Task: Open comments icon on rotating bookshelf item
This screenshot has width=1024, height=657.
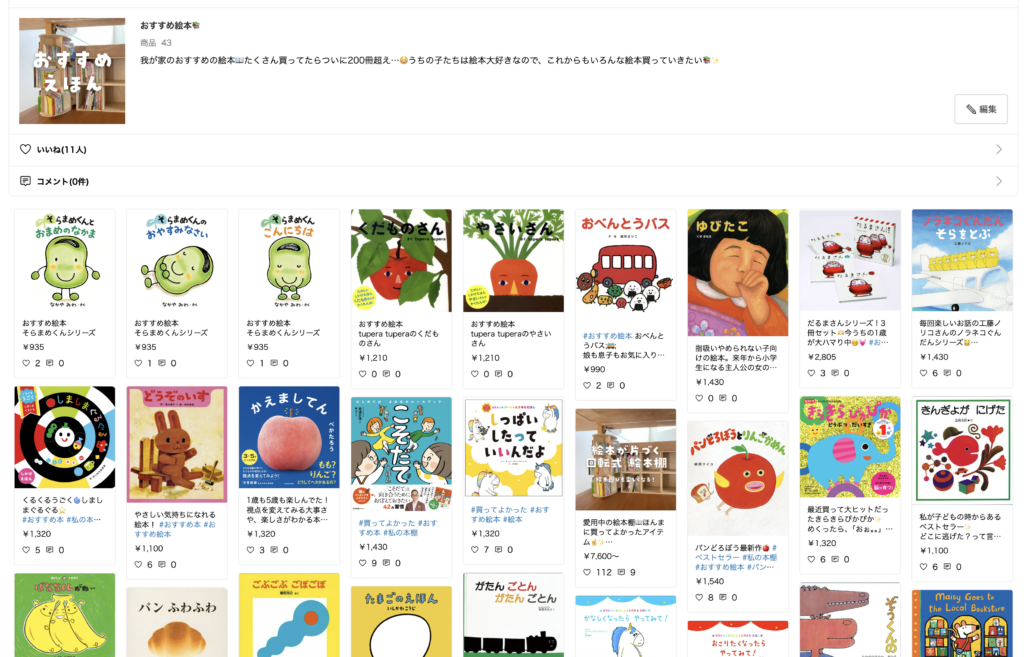Action: pos(621,572)
